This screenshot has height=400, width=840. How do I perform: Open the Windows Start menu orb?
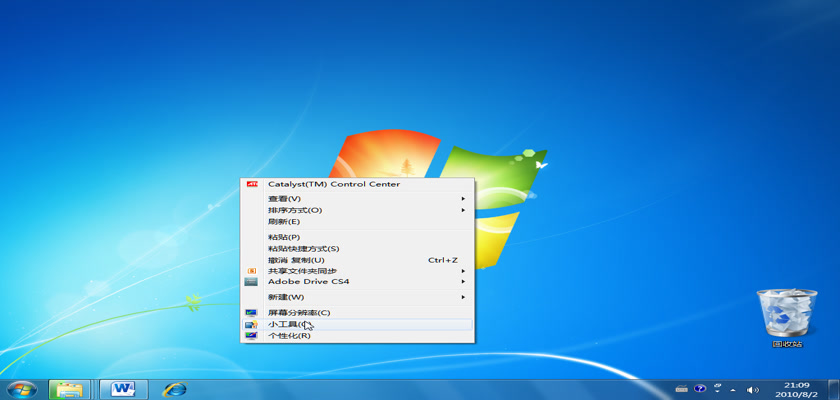point(21,389)
